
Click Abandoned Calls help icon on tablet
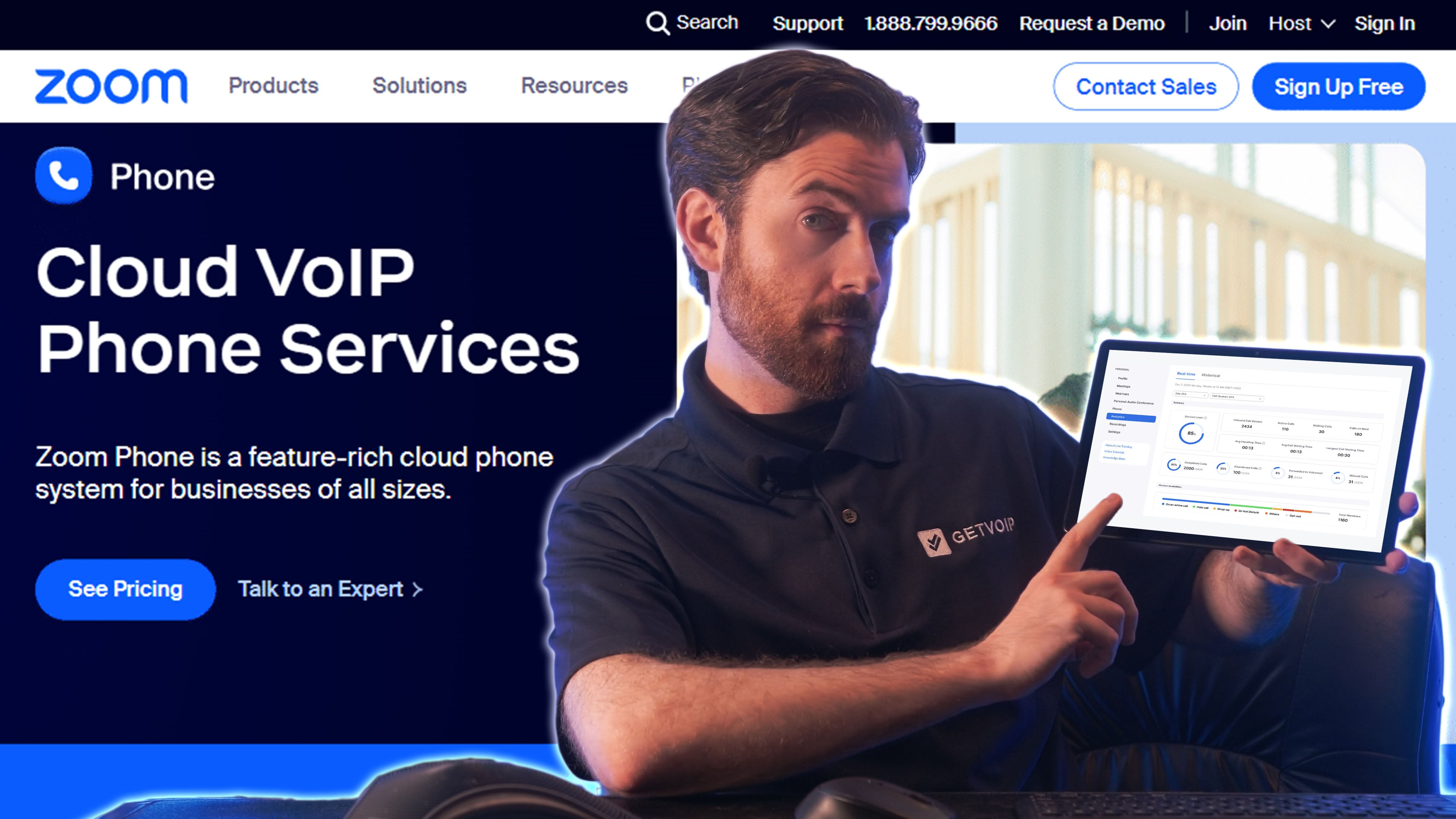coord(1260,468)
